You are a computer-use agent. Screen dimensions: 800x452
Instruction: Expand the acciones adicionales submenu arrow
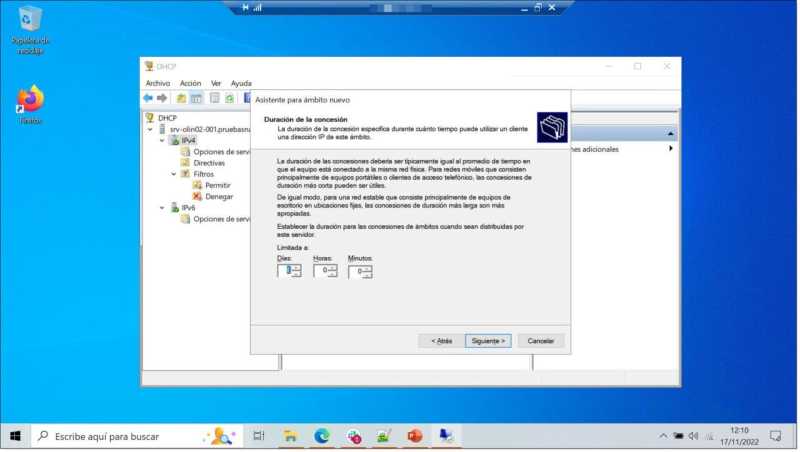coord(670,149)
